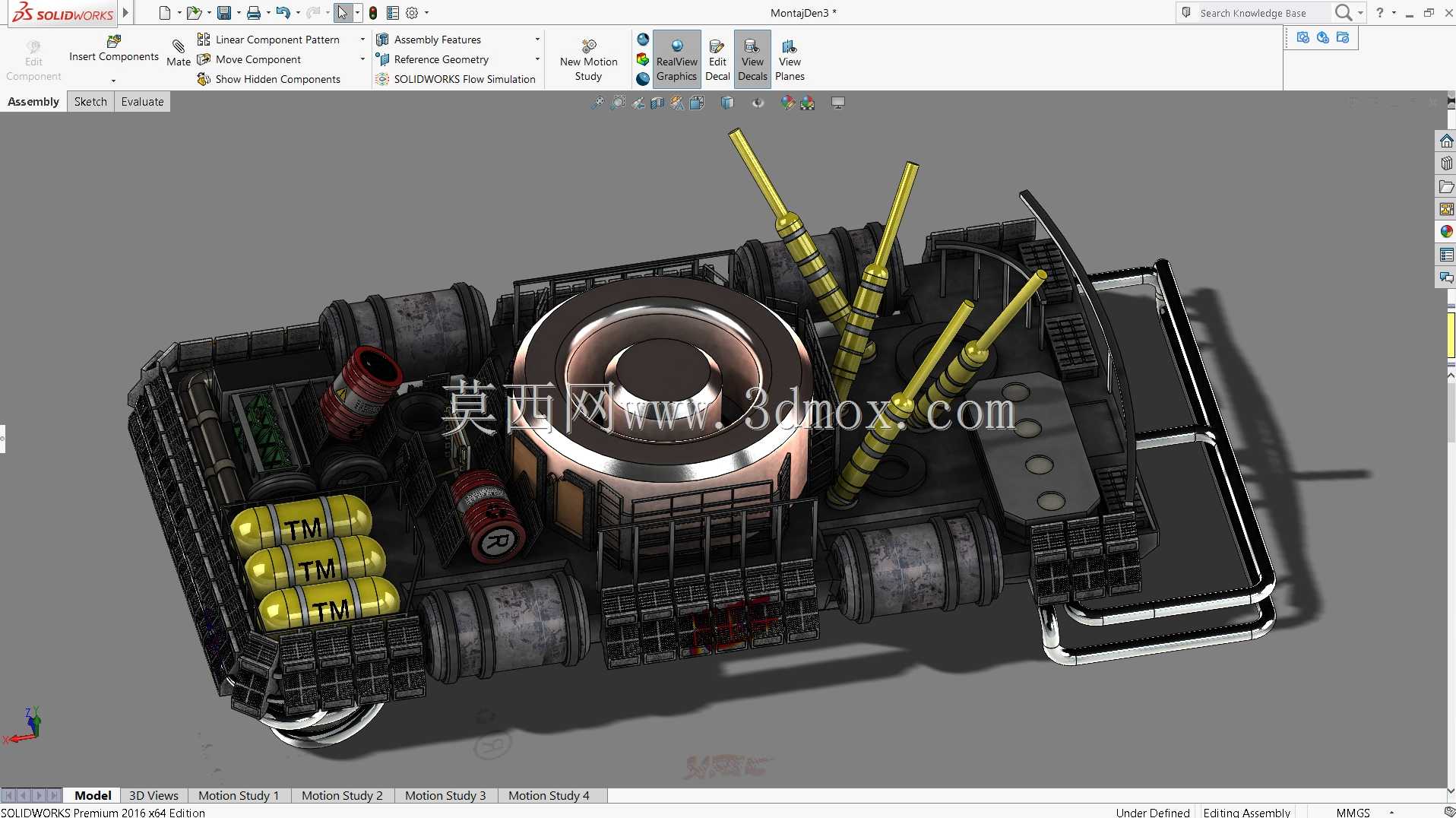This screenshot has width=1456, height=818.
Task: Click the Edit Appearance icon
Action: [787, 103]
